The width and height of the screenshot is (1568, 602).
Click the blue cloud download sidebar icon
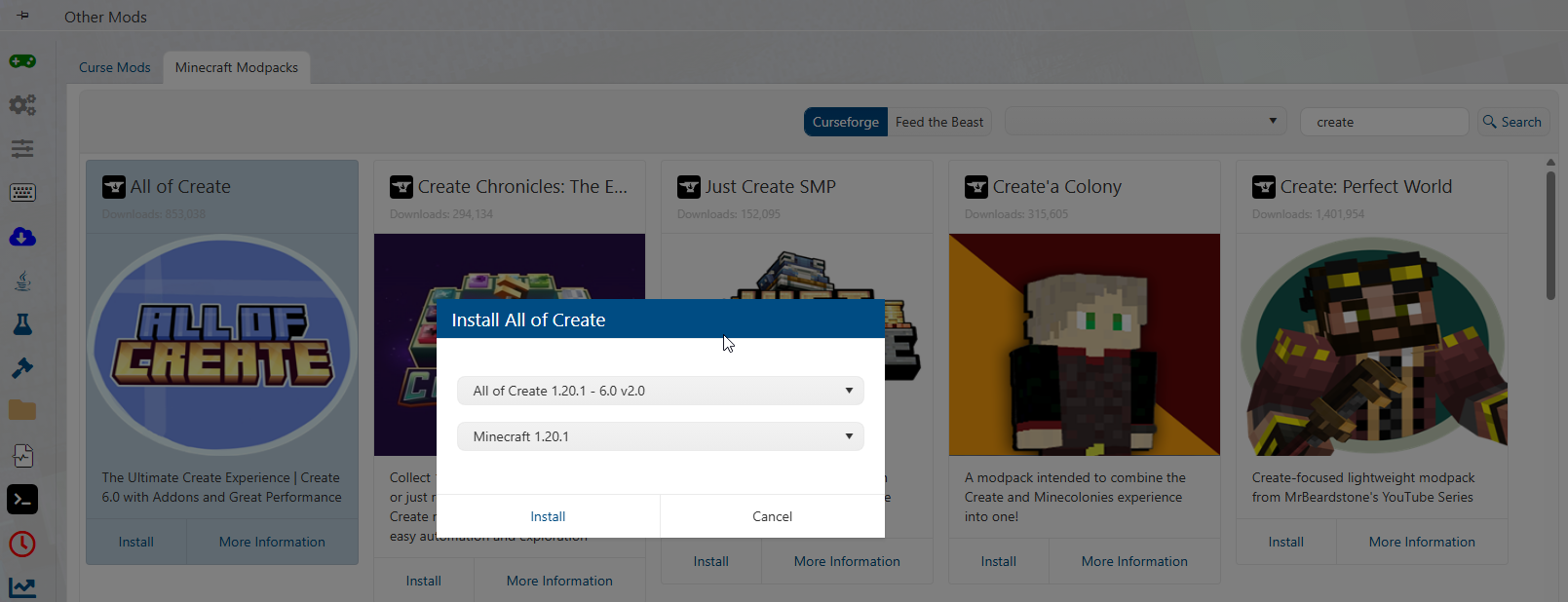tap(22, 237)
